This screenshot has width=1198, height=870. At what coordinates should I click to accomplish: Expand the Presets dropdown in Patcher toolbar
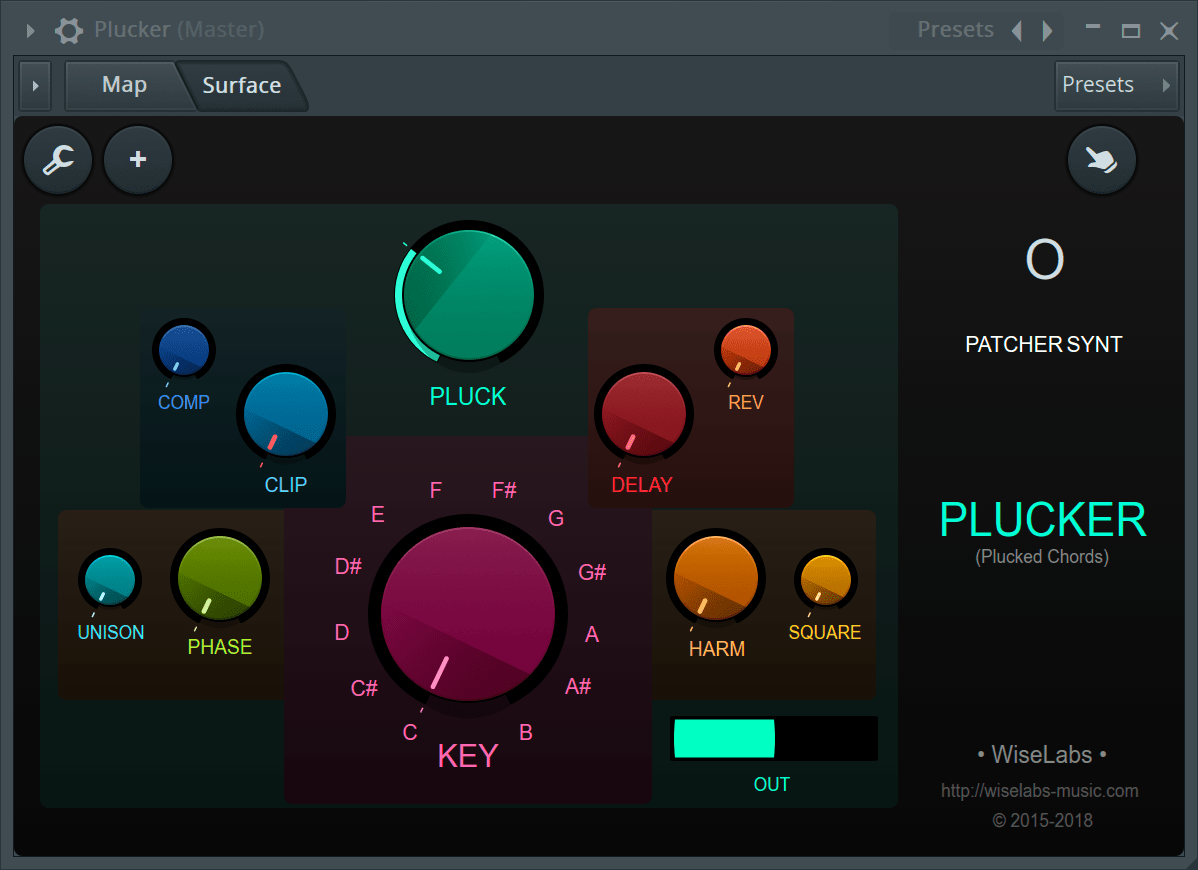click(1114, 85)
